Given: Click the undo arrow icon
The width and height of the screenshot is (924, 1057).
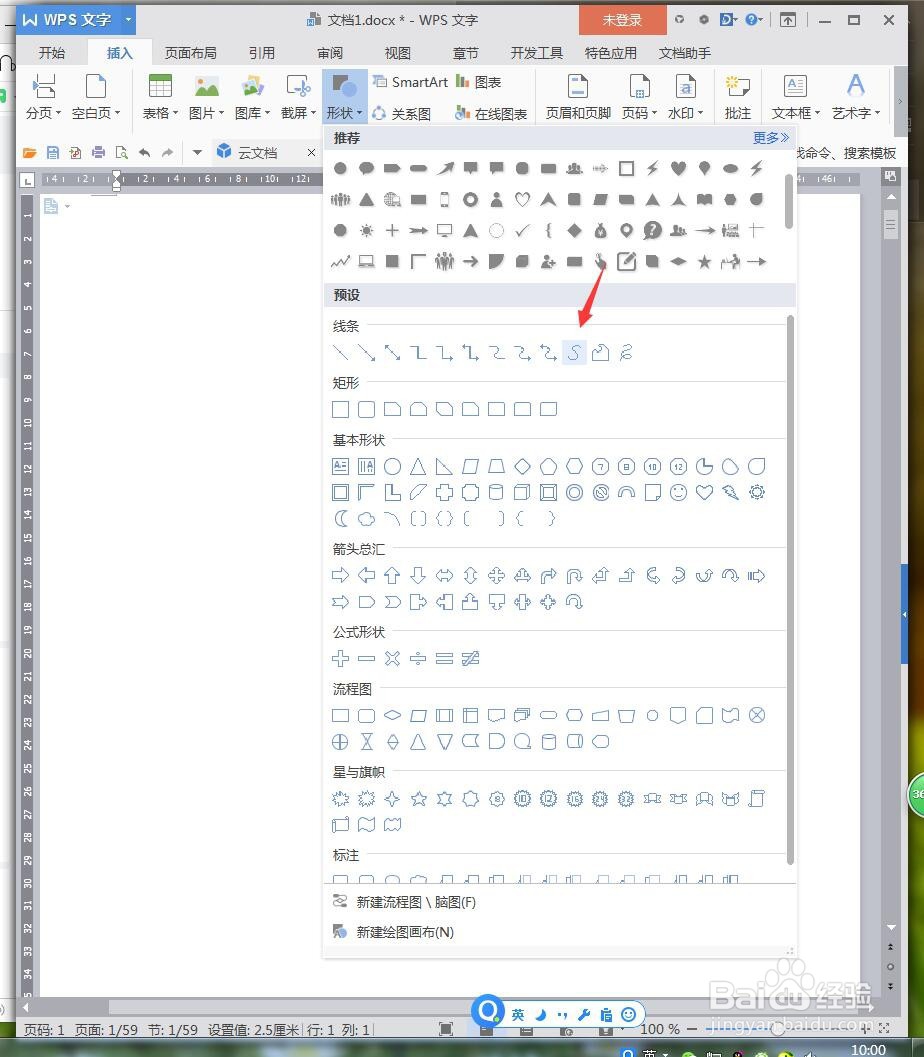Looking at the screenshot, I should 144,152.
